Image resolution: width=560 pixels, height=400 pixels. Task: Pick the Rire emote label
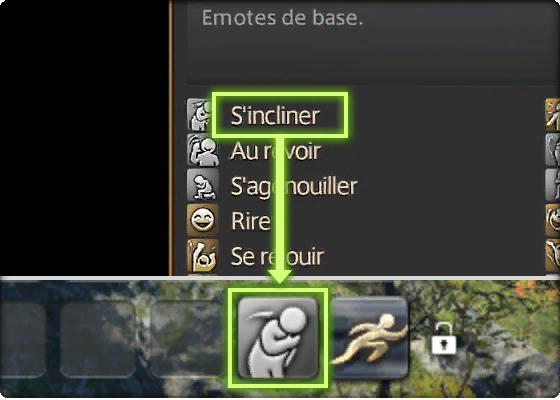pyautogui.click(x=250, y=221)
